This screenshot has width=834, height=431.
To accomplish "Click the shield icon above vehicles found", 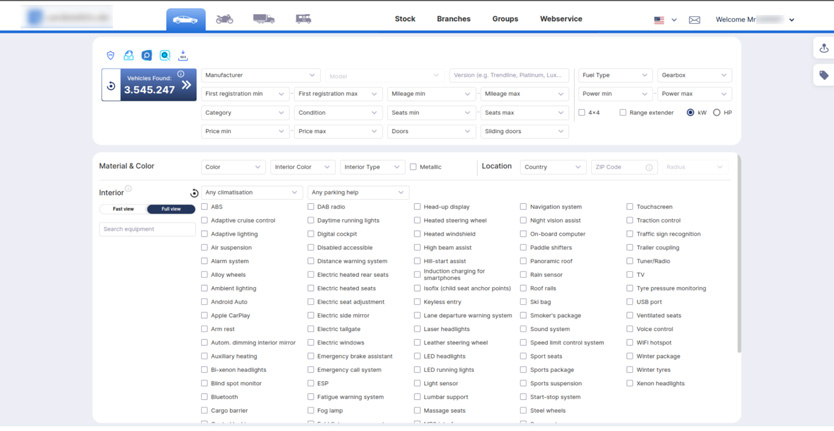I will (110, 56).
